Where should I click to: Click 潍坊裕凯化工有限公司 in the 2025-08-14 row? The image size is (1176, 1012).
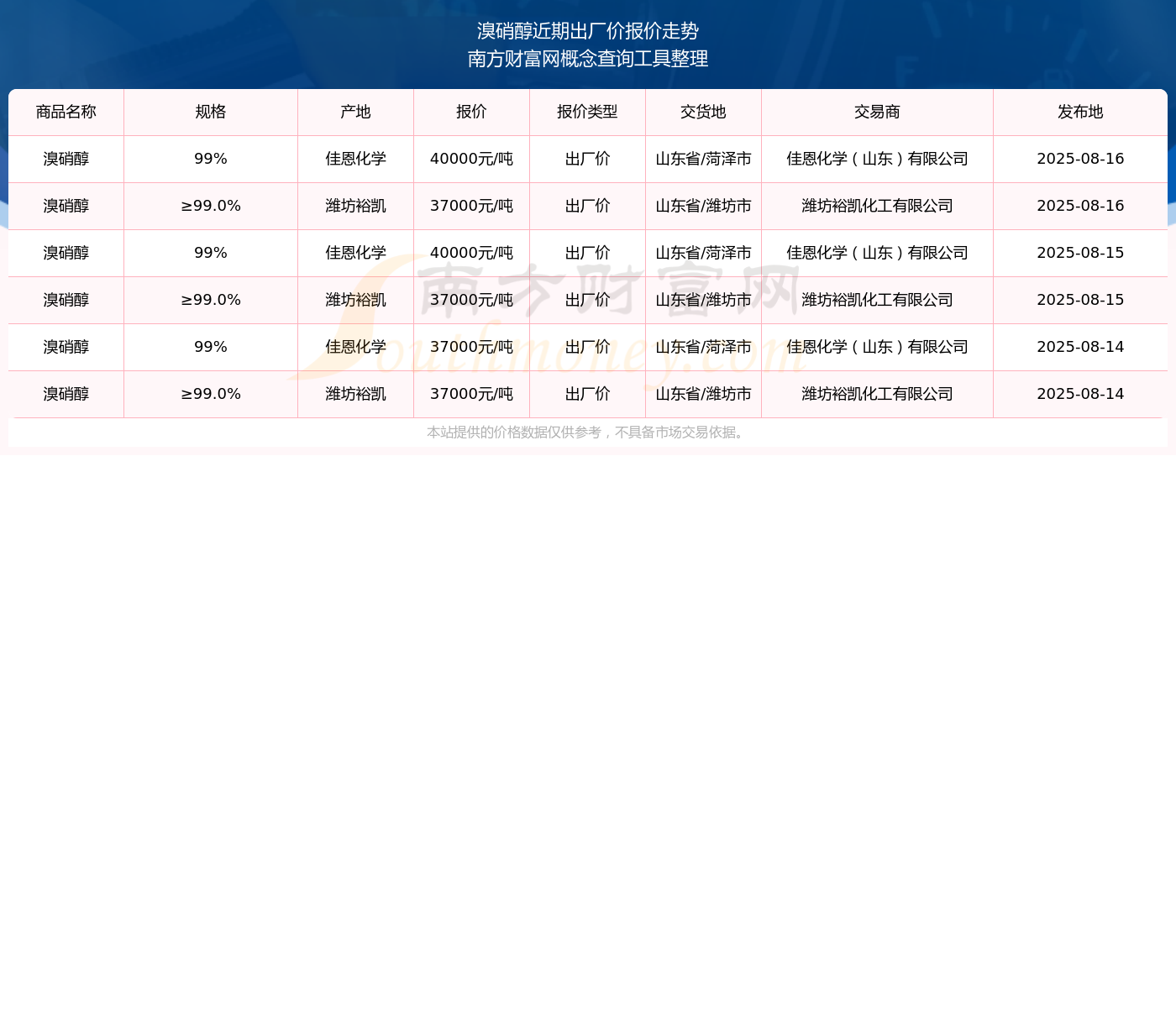pos(878,395)
